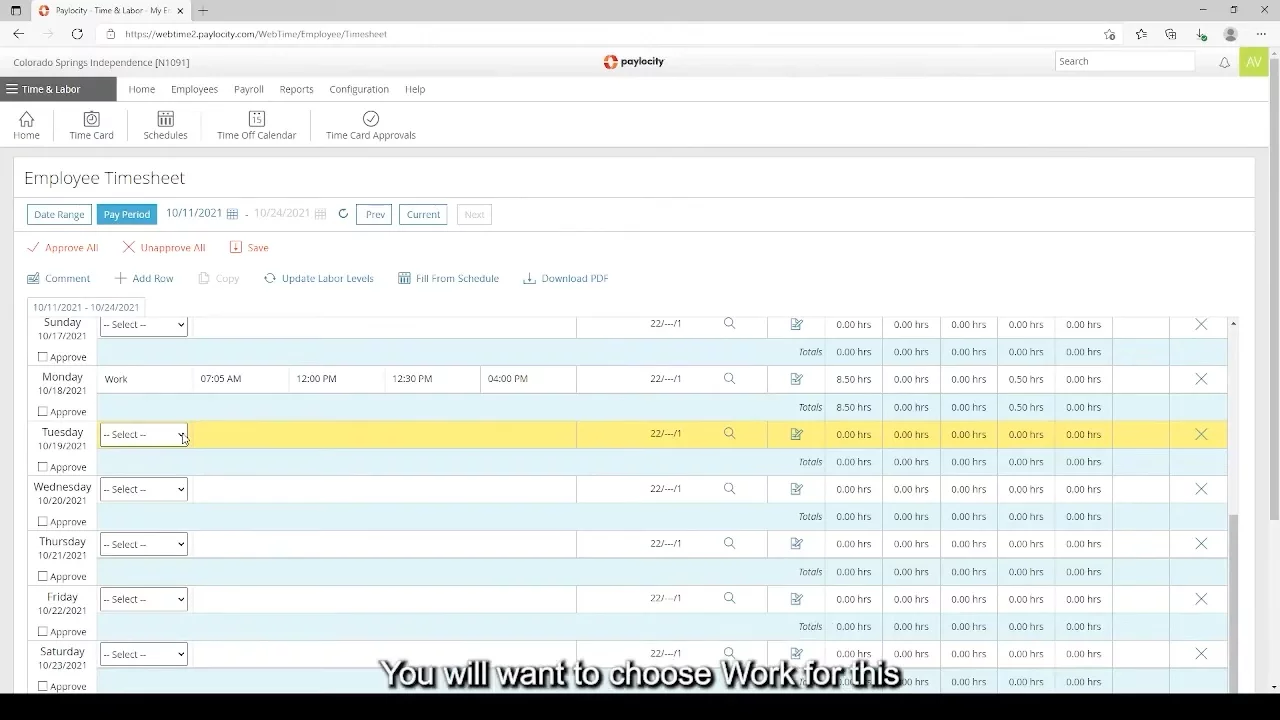Click the magnifier icon in Monday row
The width and height of the screenshot is (1280, 720).
pos(729,379)
